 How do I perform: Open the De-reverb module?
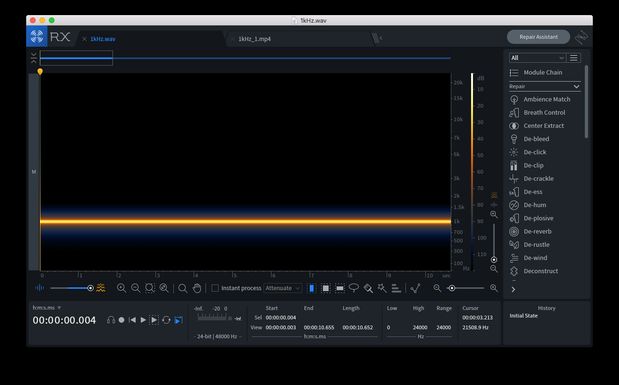(530, 231)
